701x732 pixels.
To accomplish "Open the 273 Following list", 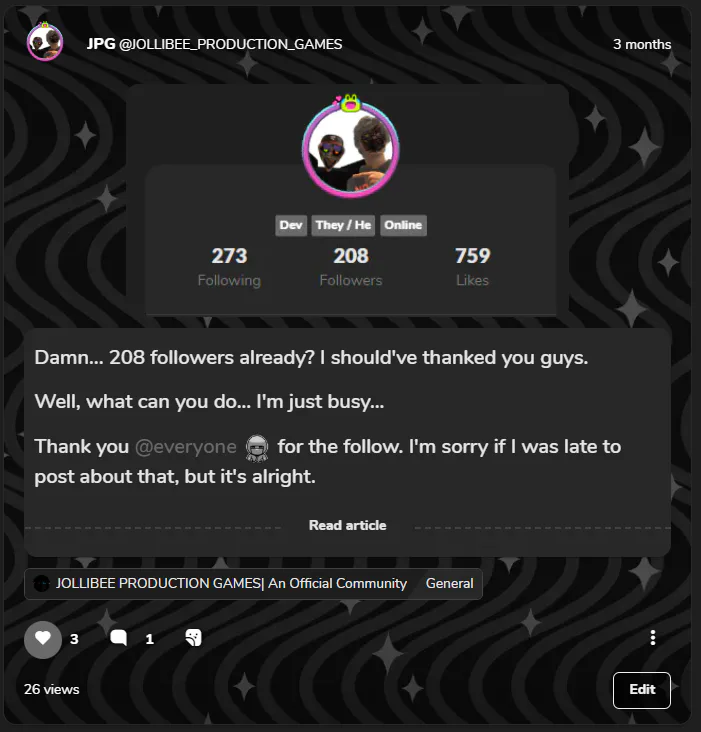I will click(x=229, y=267).
